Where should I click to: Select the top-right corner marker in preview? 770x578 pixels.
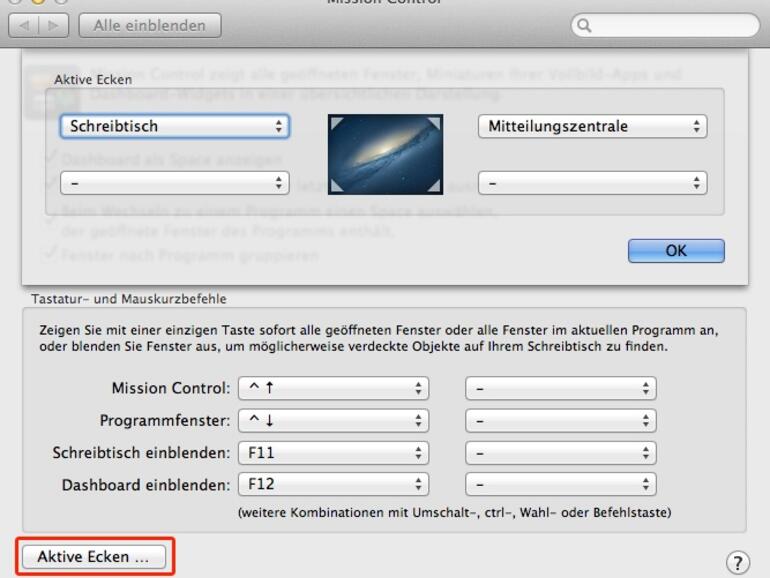point(434,123)
